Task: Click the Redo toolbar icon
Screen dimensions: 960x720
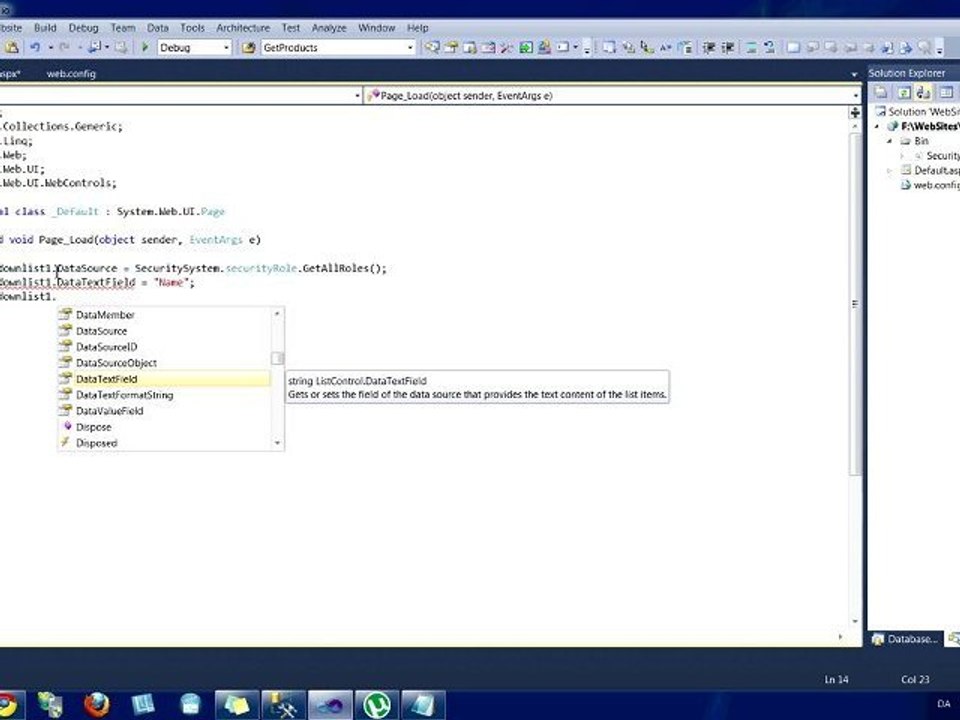Action: point(64,47)
